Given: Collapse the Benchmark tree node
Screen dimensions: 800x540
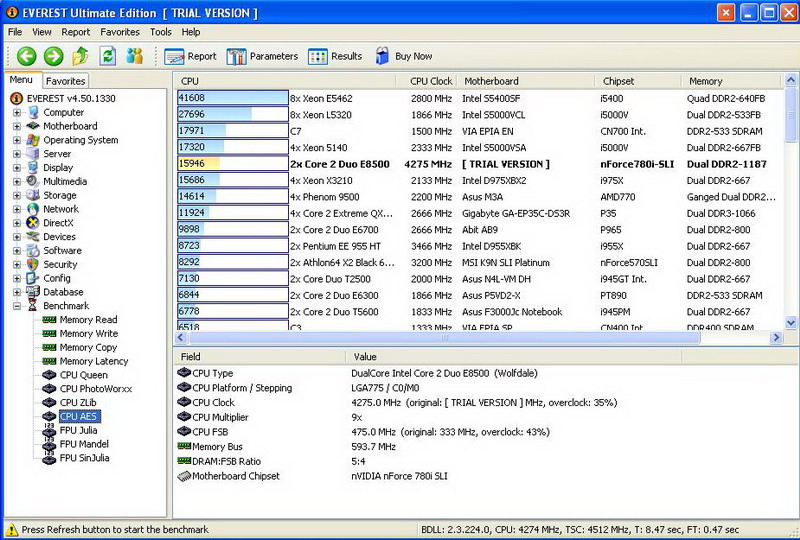Looking at the screenshot, I should pos(17,306).
